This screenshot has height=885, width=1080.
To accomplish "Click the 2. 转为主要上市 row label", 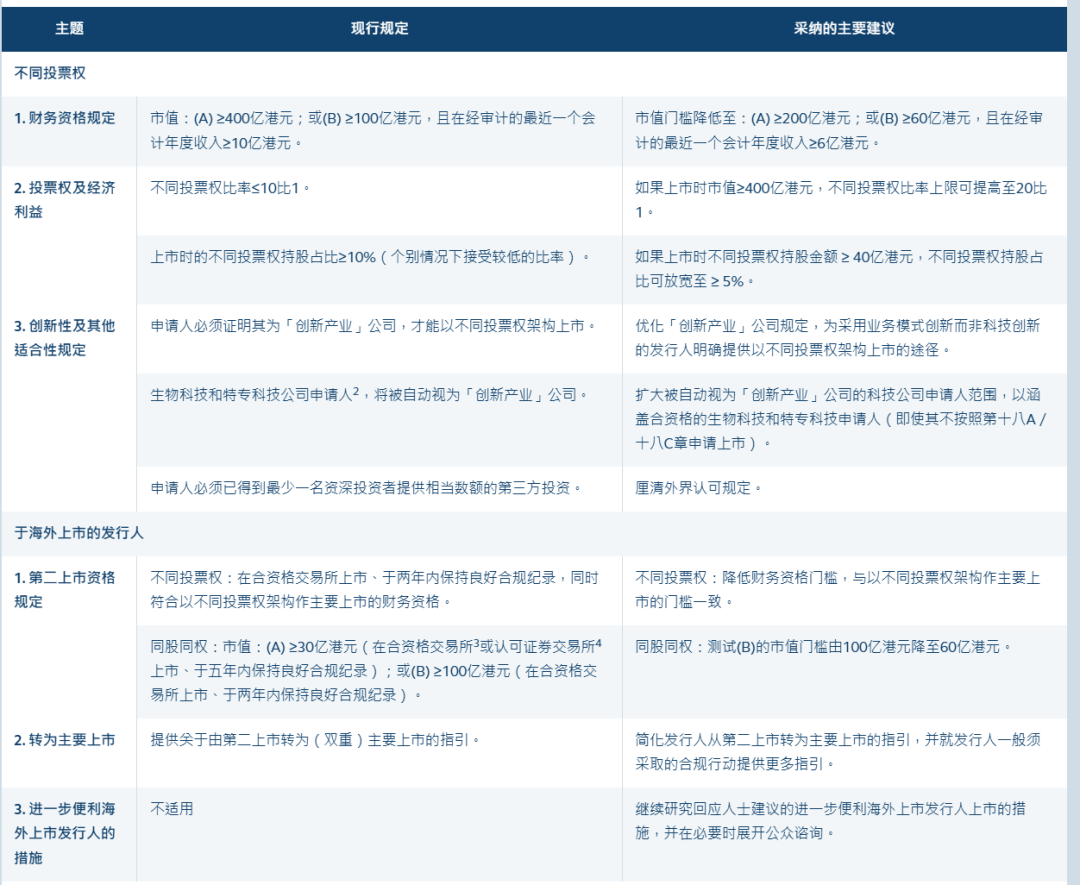I will tap(65, 740).
